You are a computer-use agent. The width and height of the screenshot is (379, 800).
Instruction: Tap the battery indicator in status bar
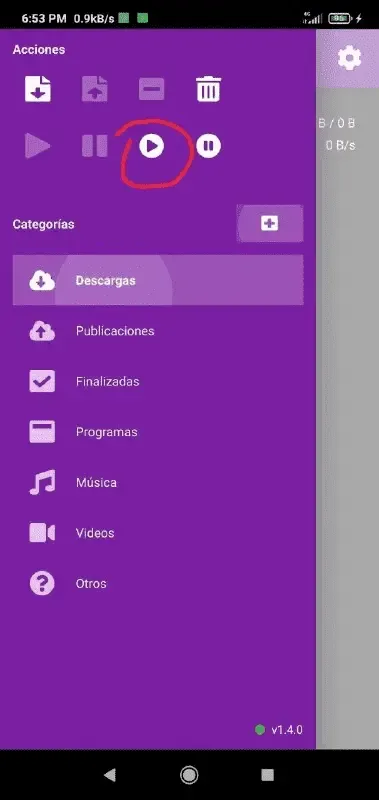(x=340, y=19)
